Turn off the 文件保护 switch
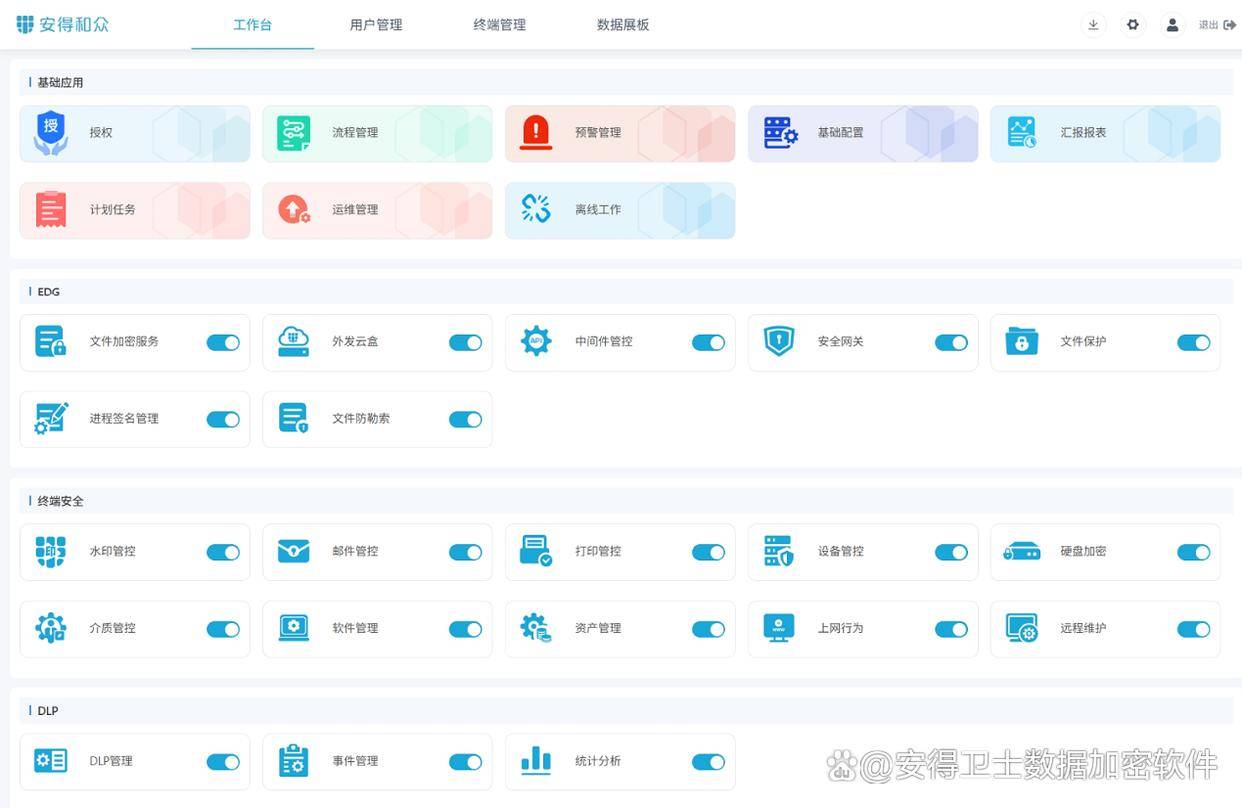This screenshot has width=1242, height=808. coord(1194,343)
